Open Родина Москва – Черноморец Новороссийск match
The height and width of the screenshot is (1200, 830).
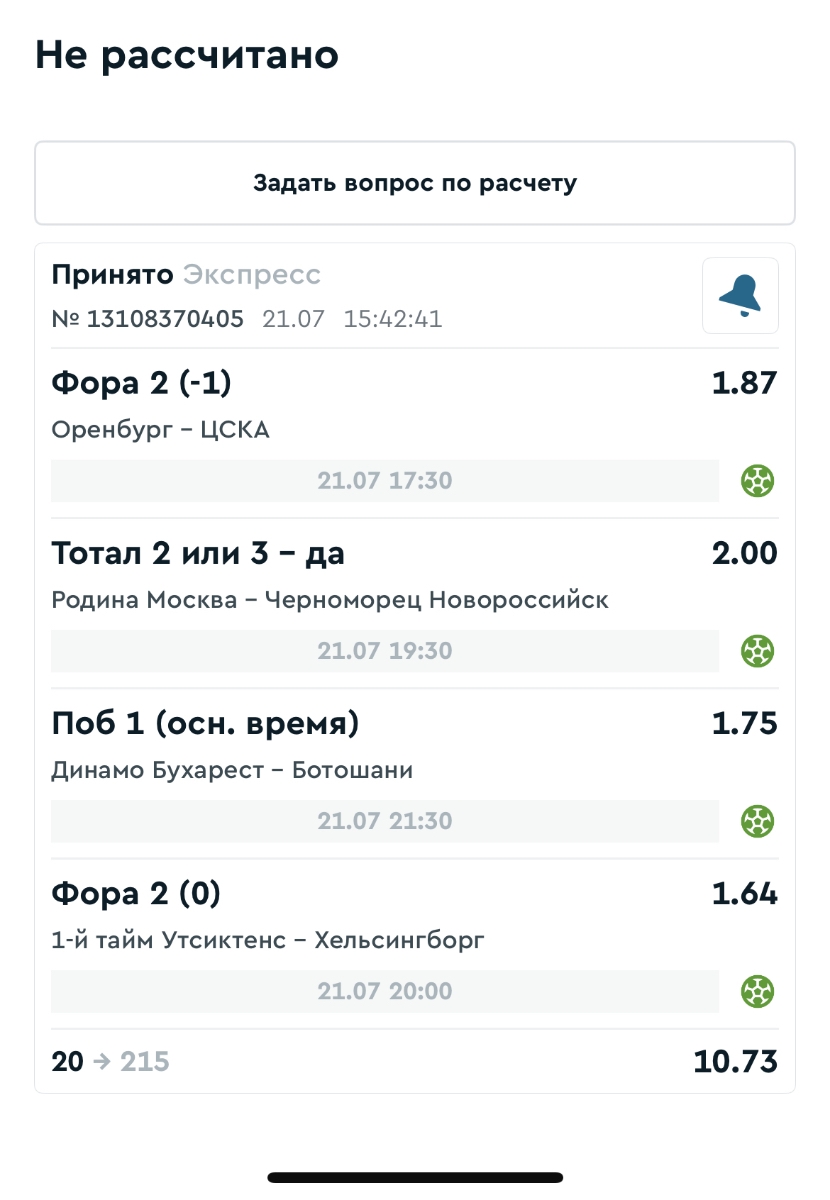point(329,600)
